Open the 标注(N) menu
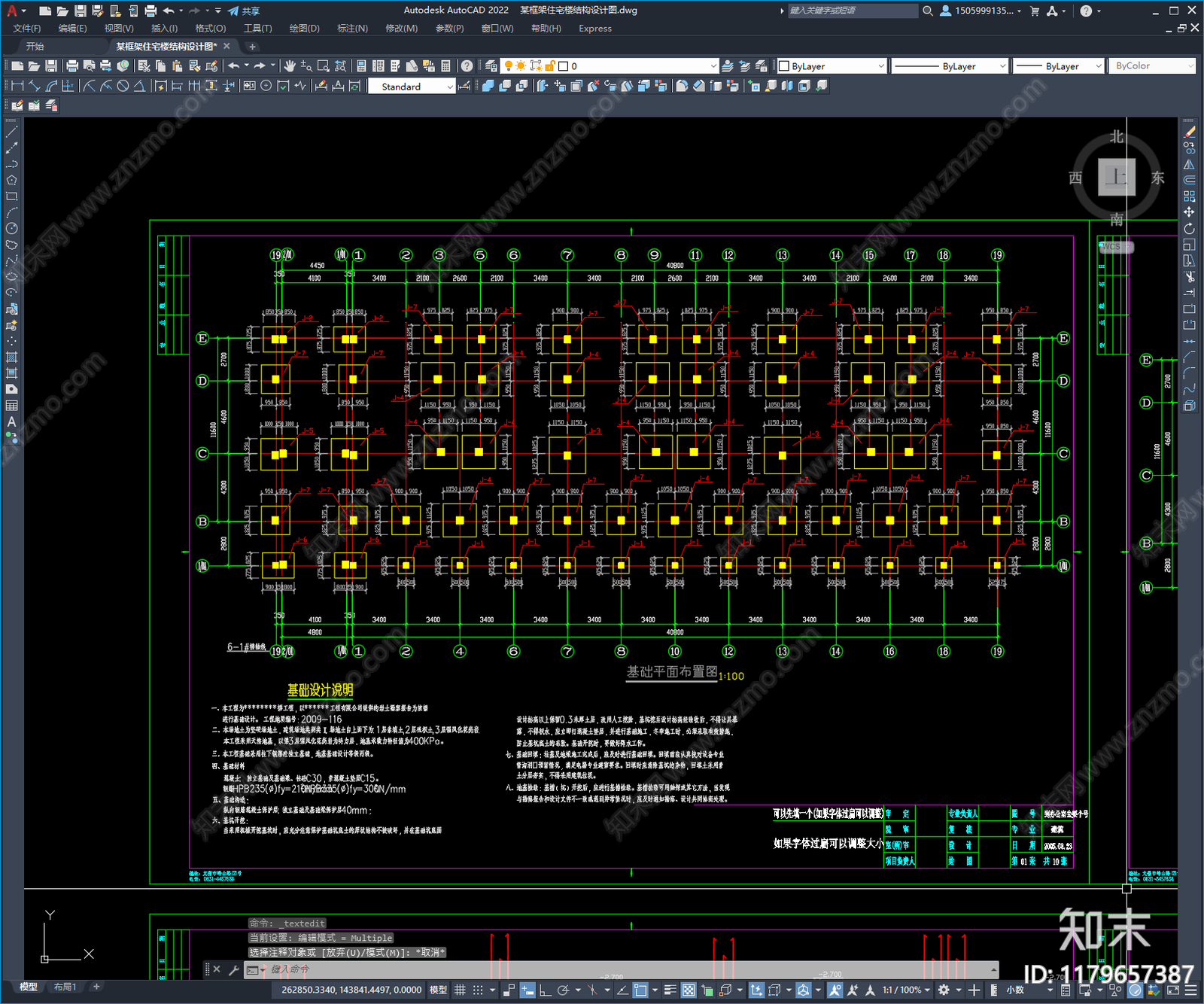The width and height of the screenshot is (1204, 1004). coord(352,29)
